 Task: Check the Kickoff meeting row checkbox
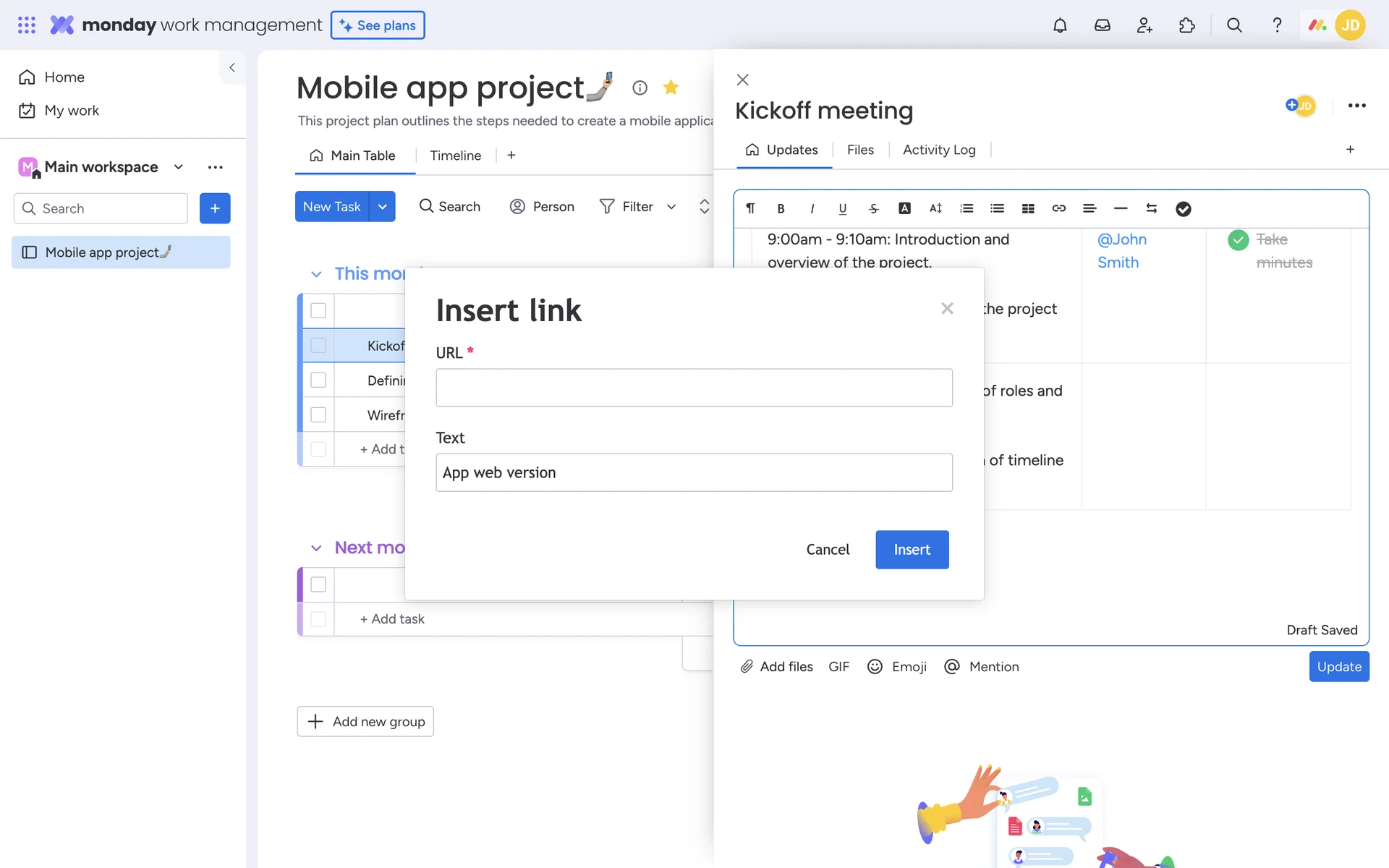318,346
